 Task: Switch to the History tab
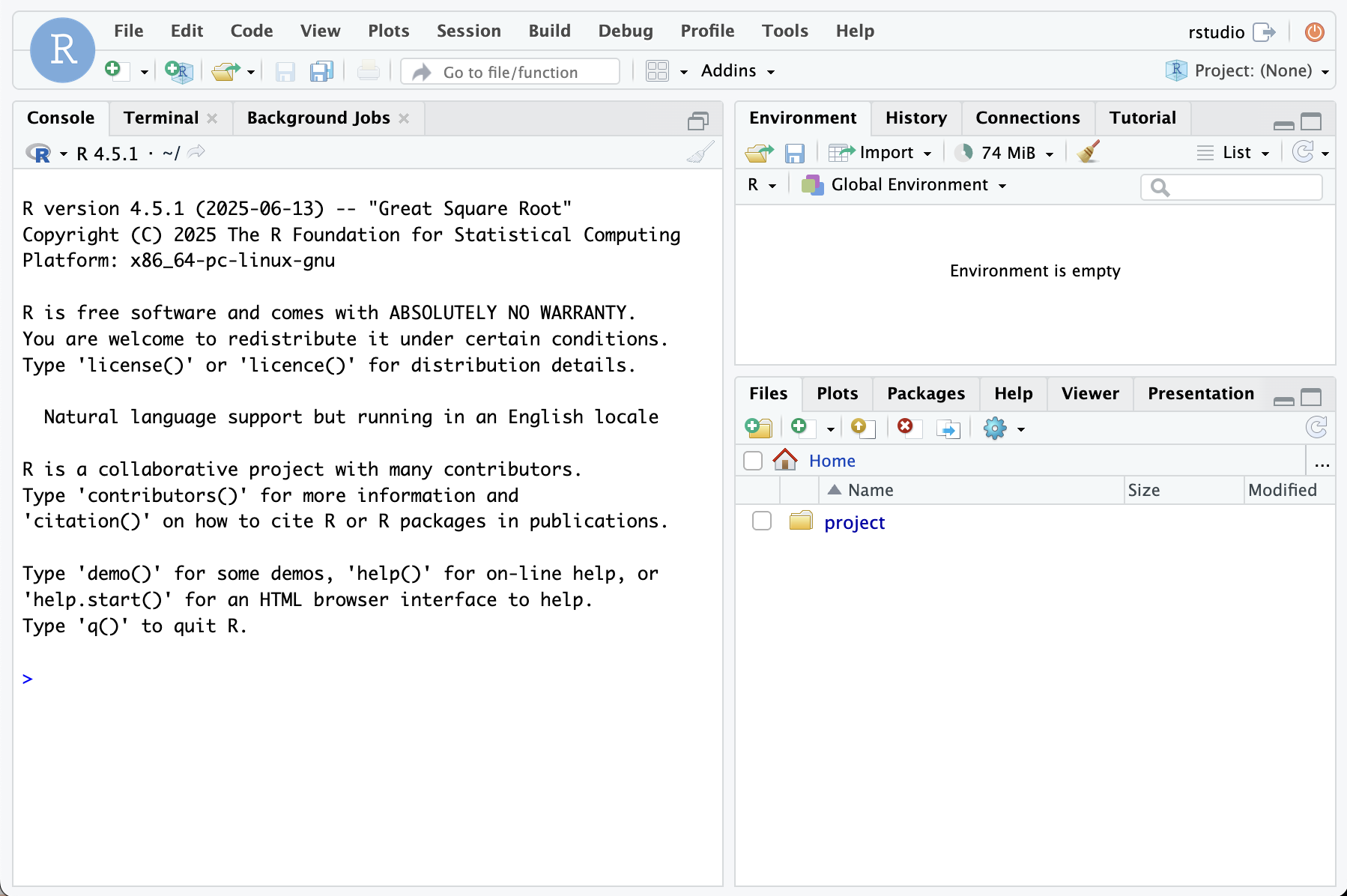(916, 118)
